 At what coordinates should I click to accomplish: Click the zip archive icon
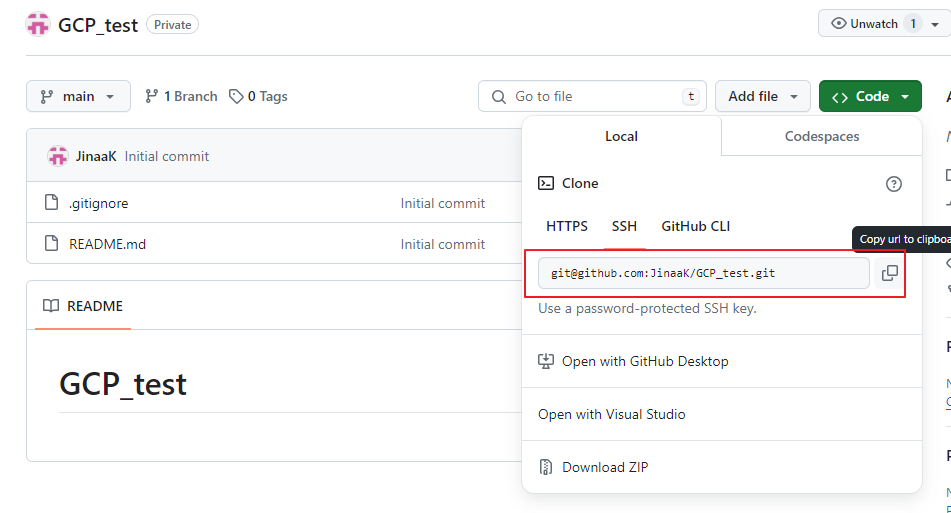(546, 467)
